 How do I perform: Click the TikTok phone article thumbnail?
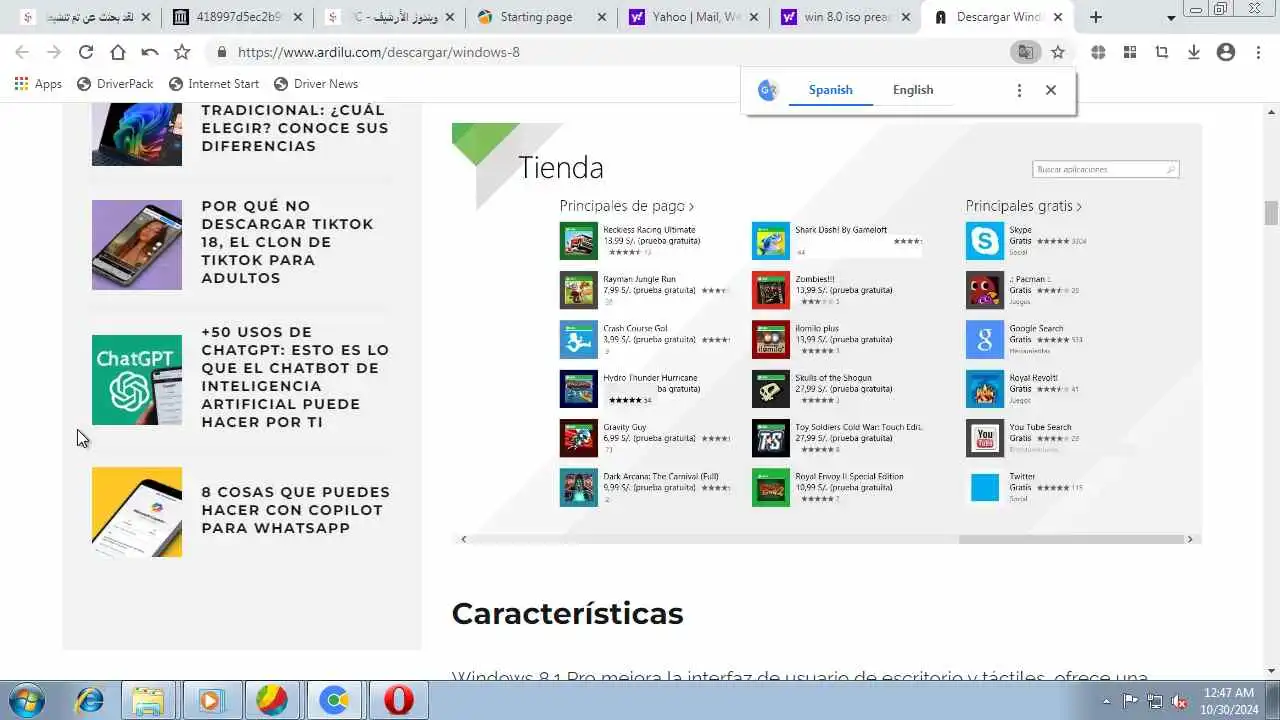click(137, 245)
